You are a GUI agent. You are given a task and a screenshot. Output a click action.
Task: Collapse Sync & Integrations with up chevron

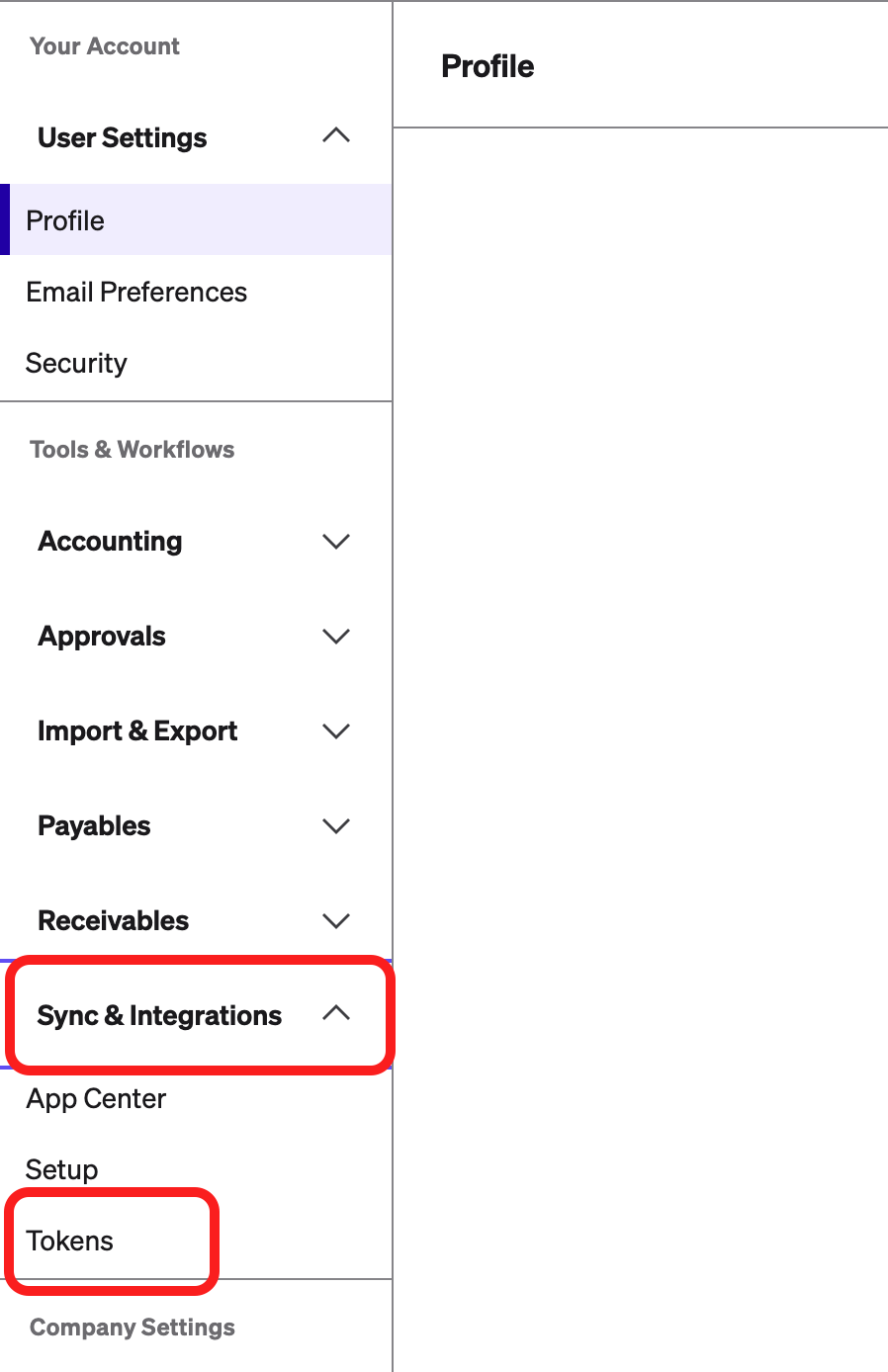(x=336, y=1013)
